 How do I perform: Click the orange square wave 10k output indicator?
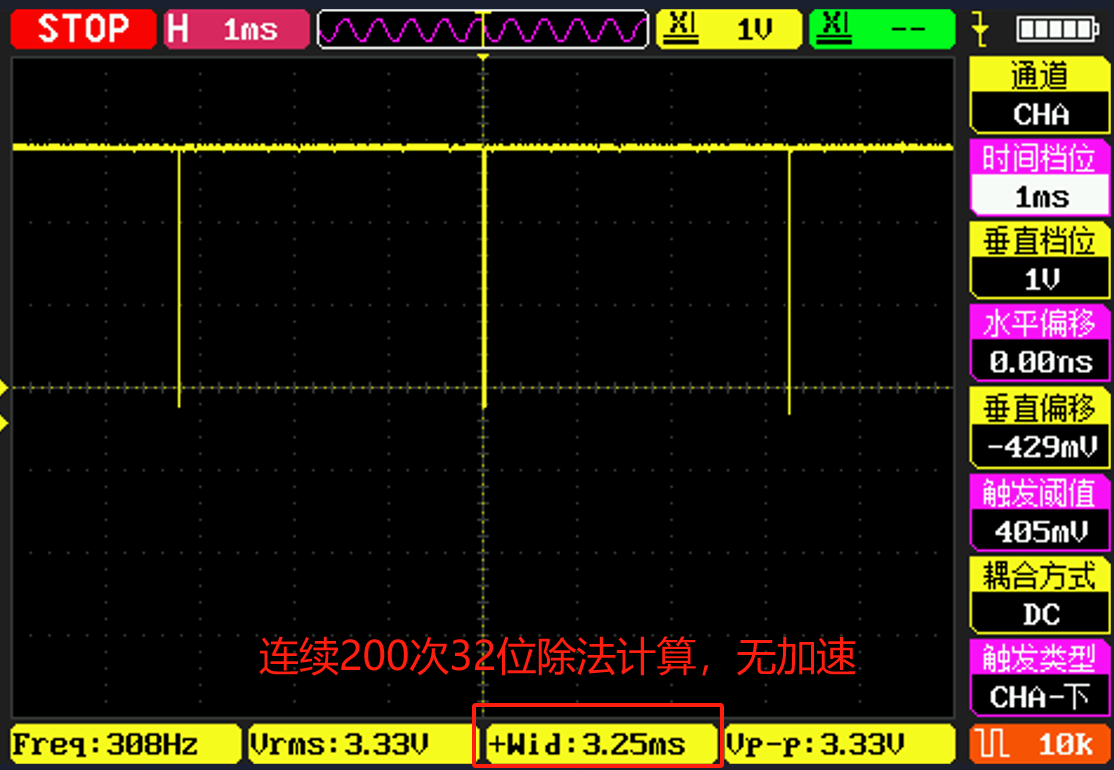coord(1039,744)
